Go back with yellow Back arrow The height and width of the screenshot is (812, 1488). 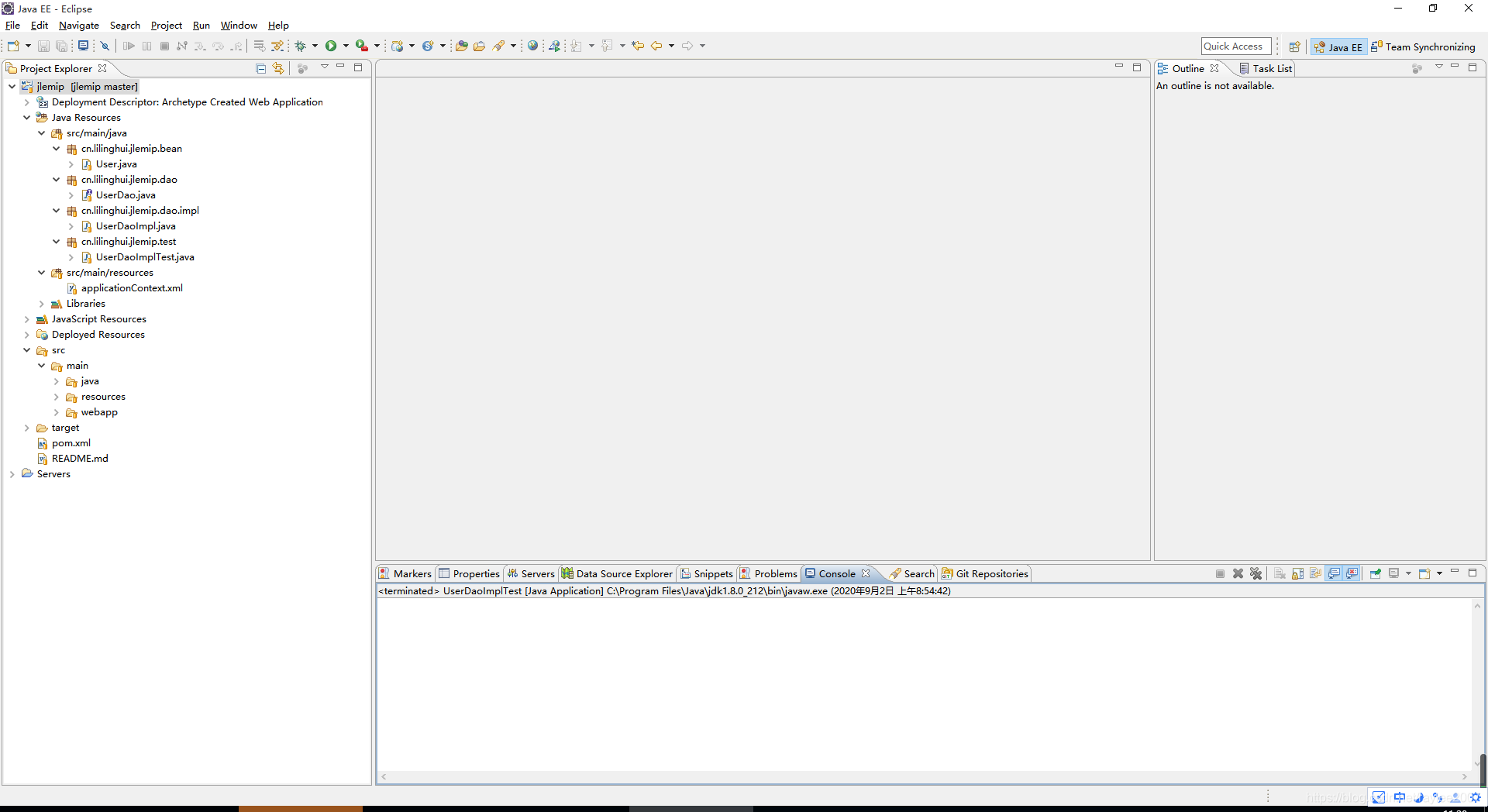(x=656, y=46)
